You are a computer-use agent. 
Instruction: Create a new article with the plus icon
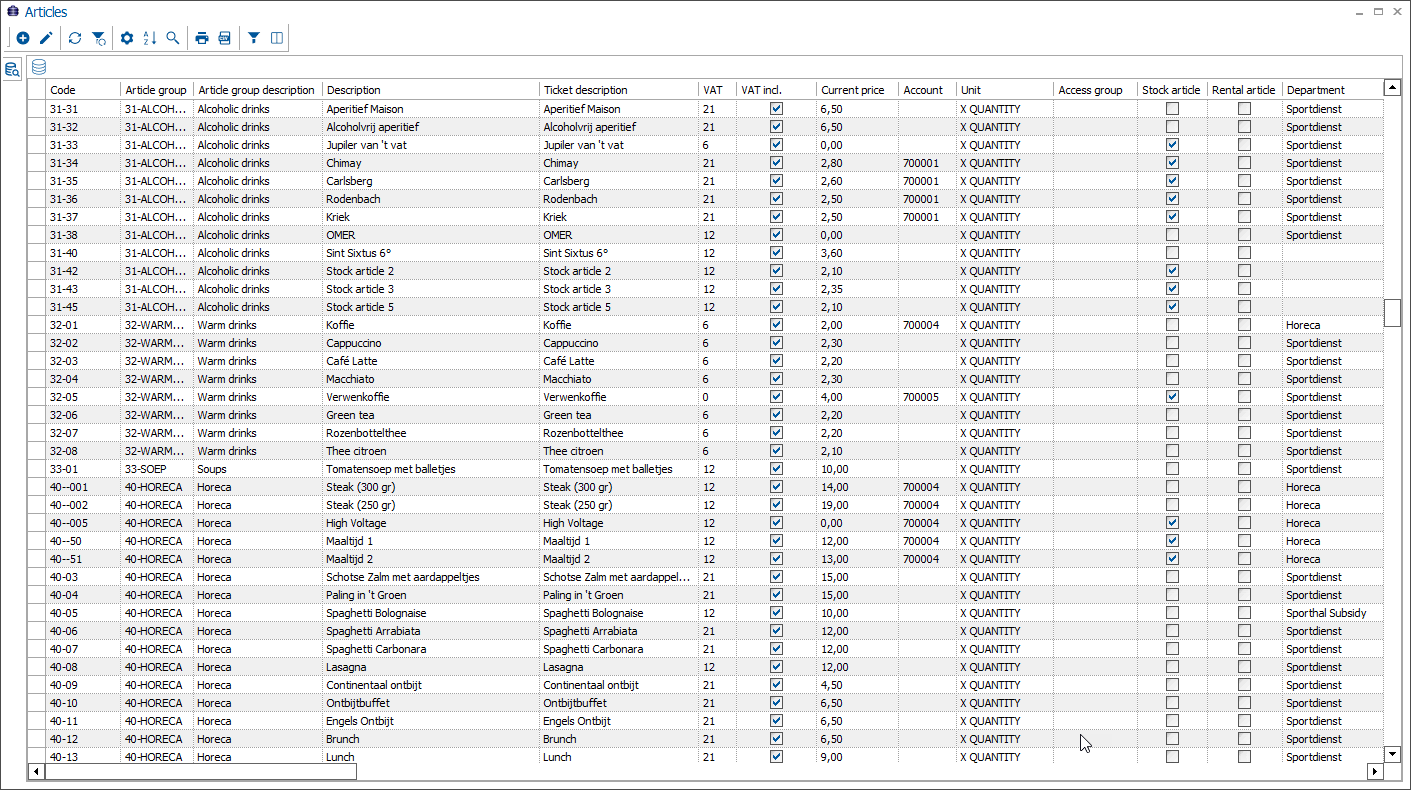pos(23,37)
